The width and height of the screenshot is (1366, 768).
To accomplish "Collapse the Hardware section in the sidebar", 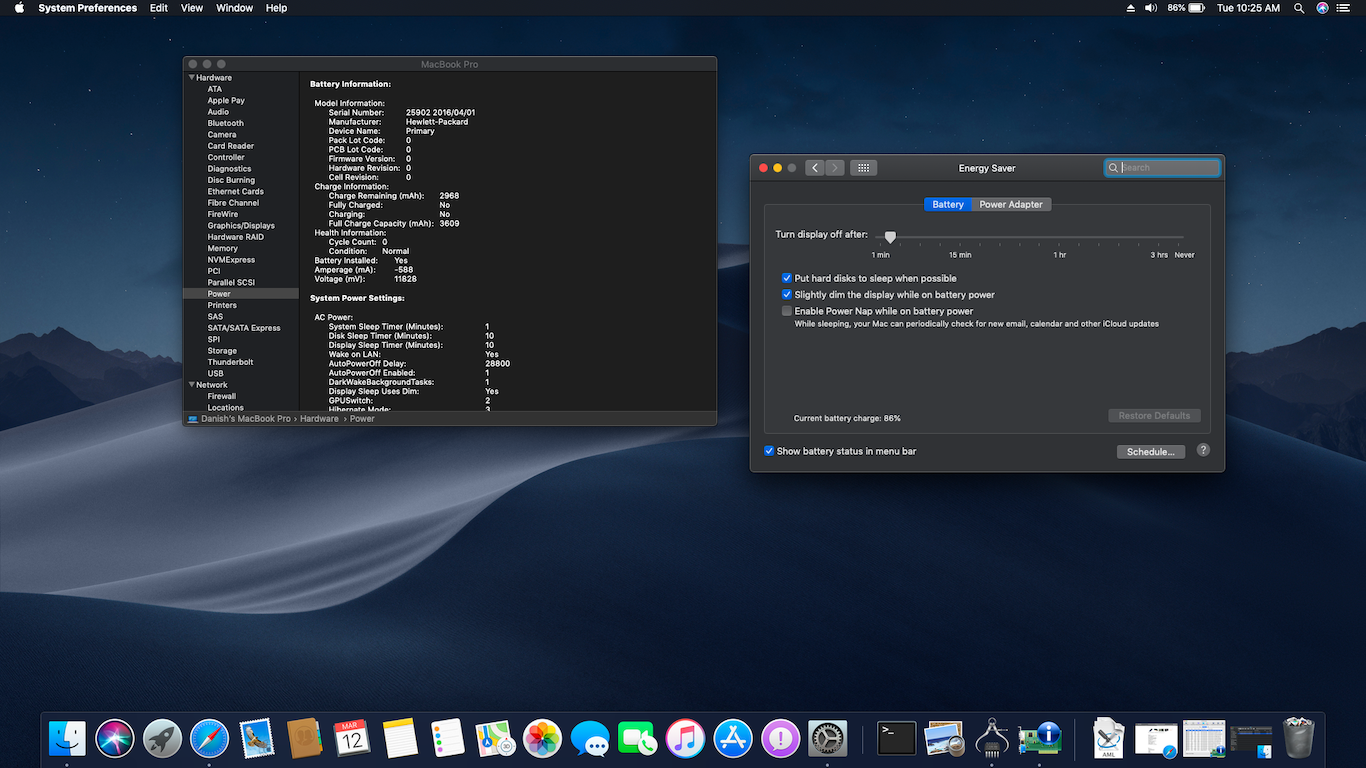I will click(x=191, y=77).
